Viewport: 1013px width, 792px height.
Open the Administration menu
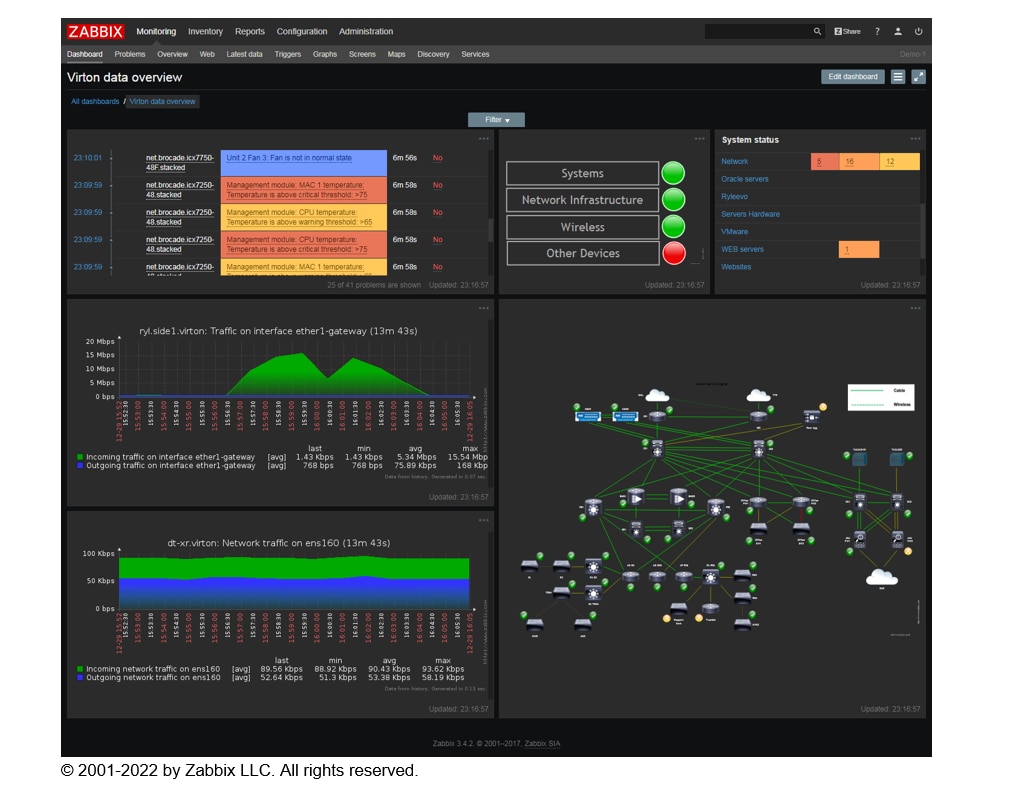point(366,31)
